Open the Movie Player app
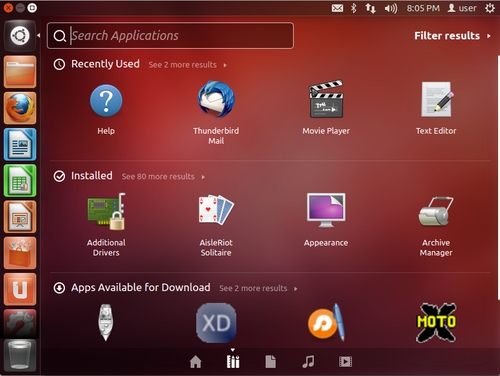This screenshot has width=500, height=376. 326,99
